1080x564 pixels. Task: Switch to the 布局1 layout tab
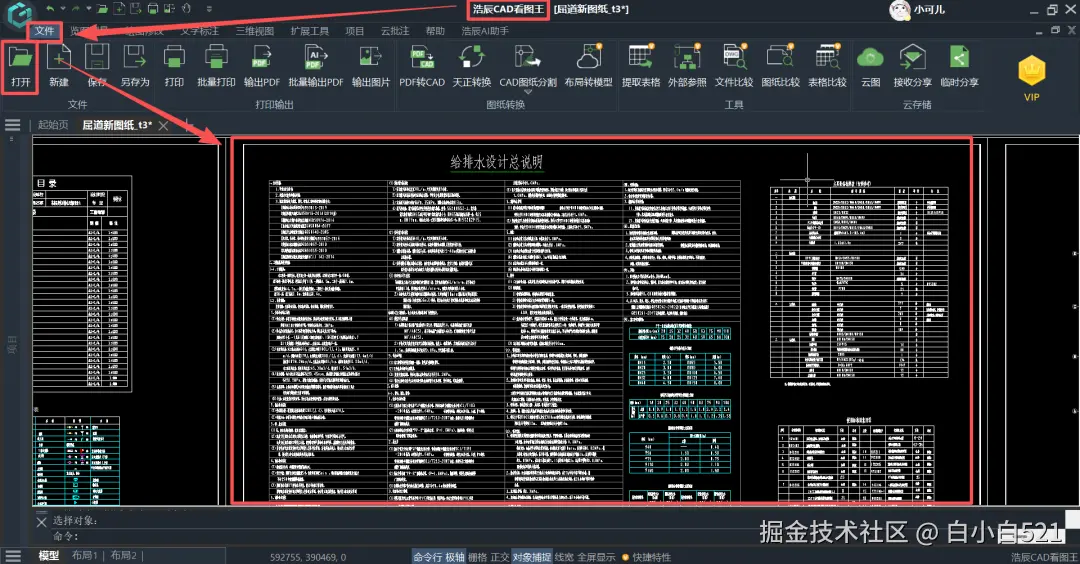pyautogui.click(x=85, y=556)
